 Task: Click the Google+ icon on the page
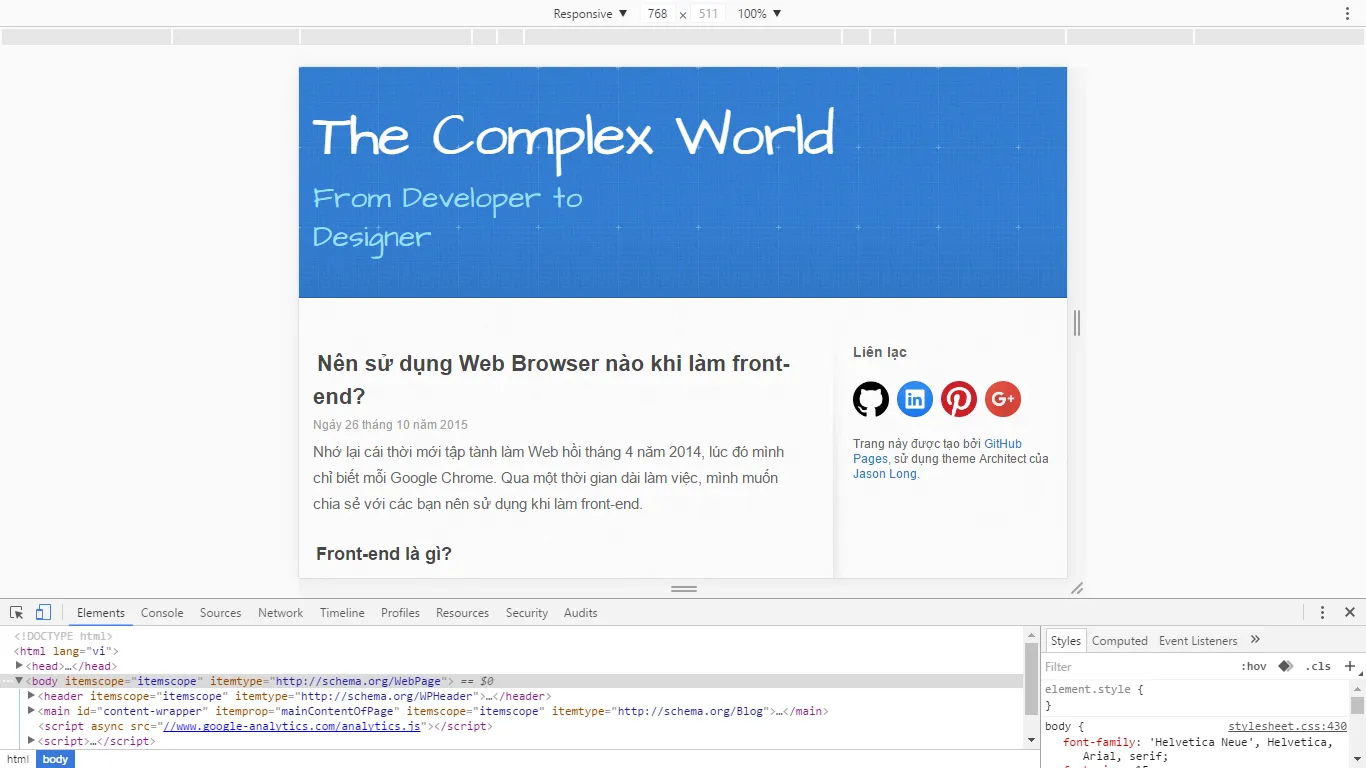pyautogui.click(x=1002, y=398)
